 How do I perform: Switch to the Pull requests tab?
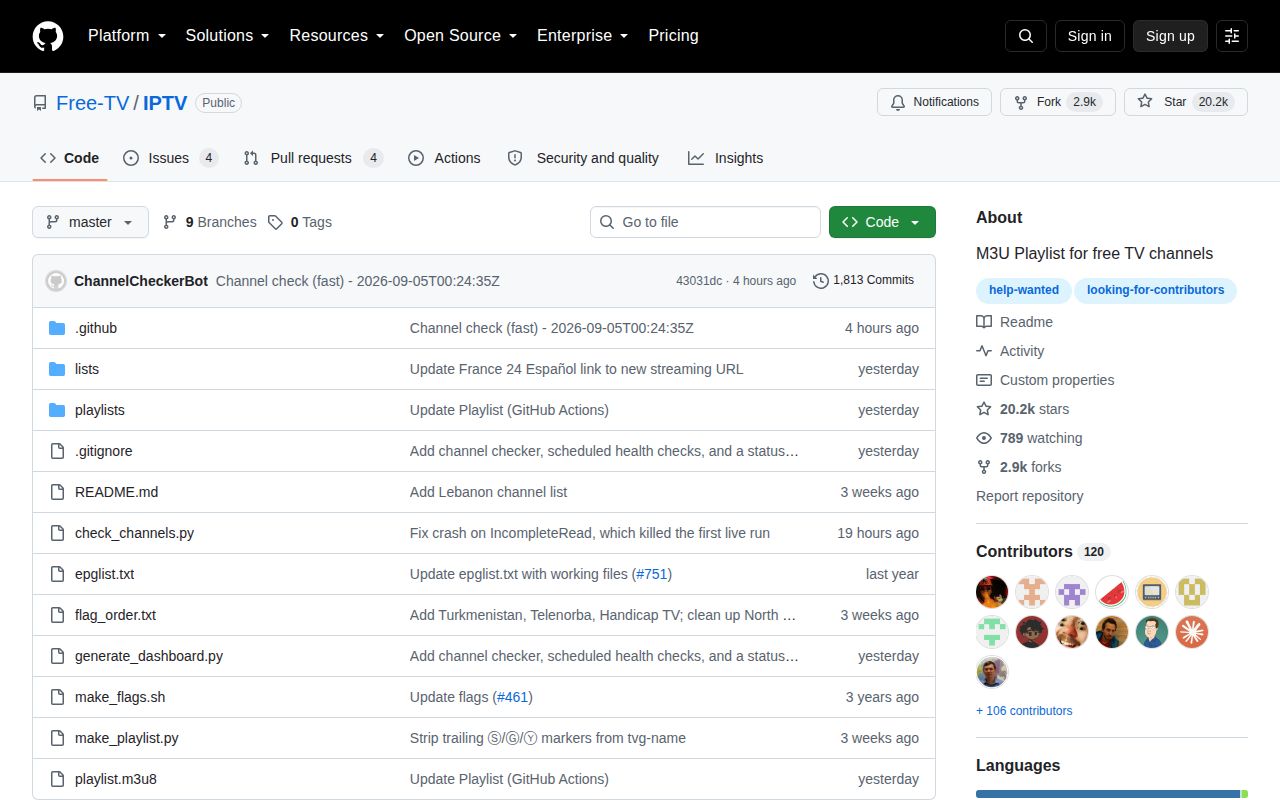313,158
